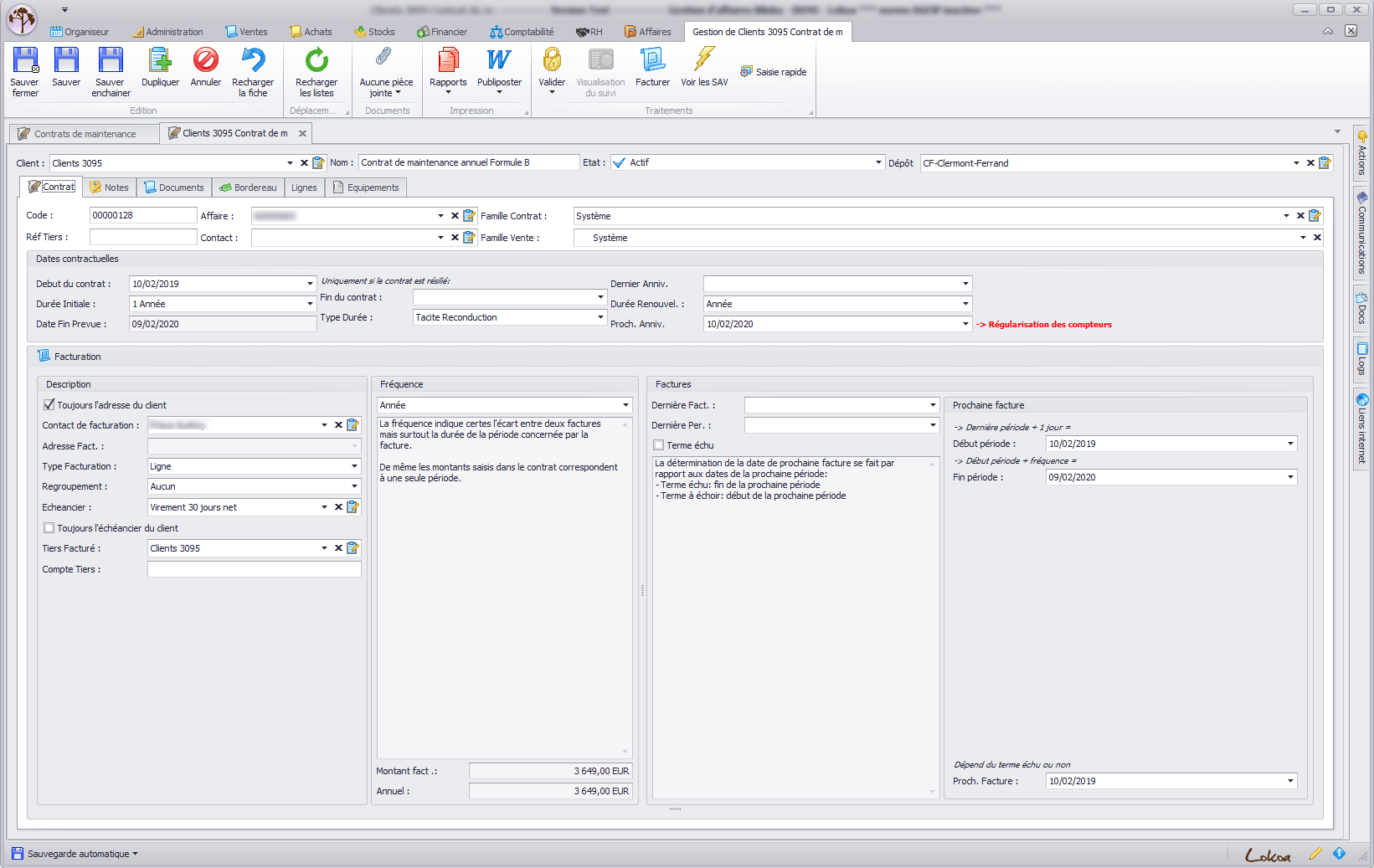Image resolution: width=1374 pixels, height=868 pixels.
Task: Click the Réf Tiers input field
Action: (x=142, y=237)
